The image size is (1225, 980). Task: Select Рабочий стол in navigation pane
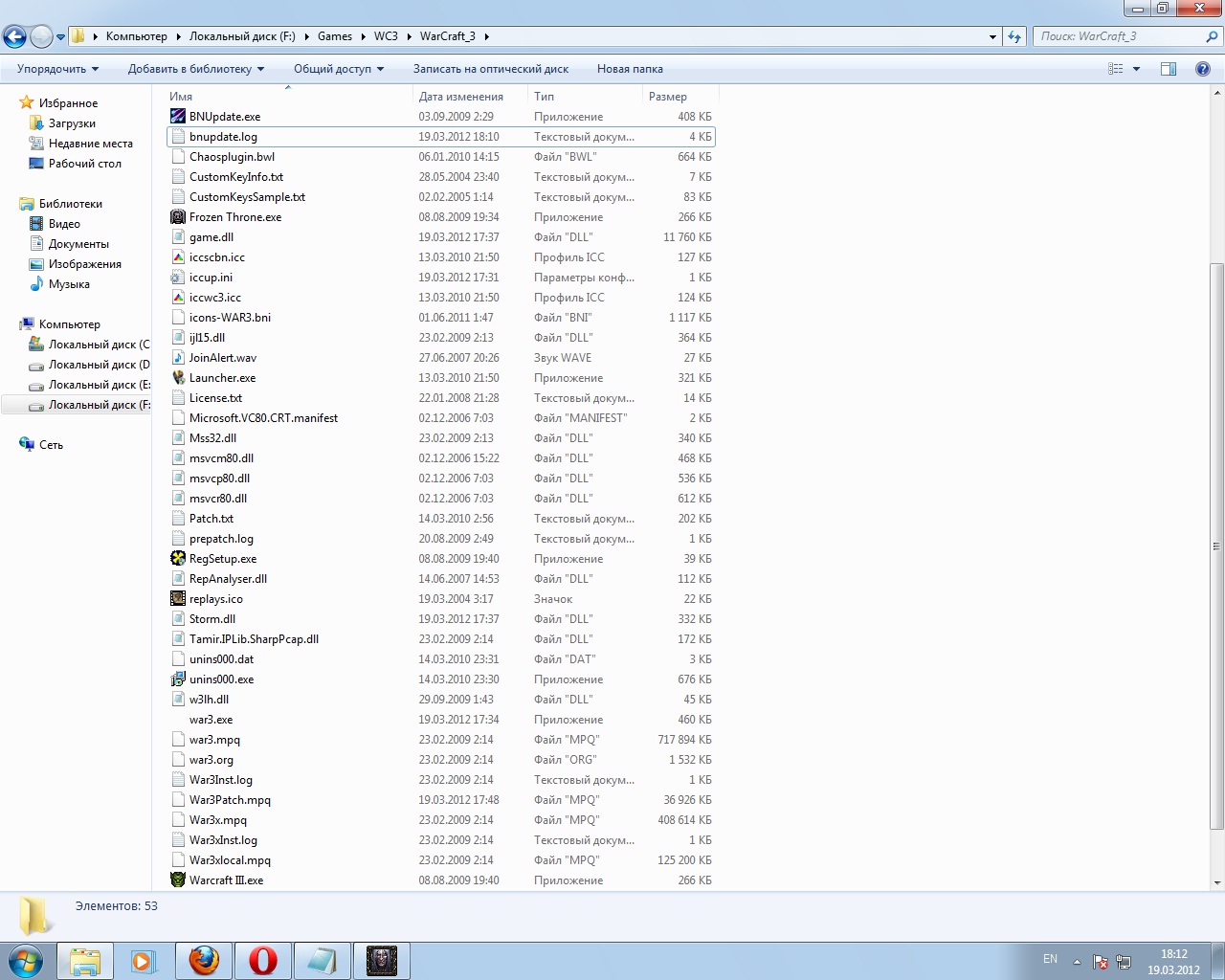click(85, 164)
